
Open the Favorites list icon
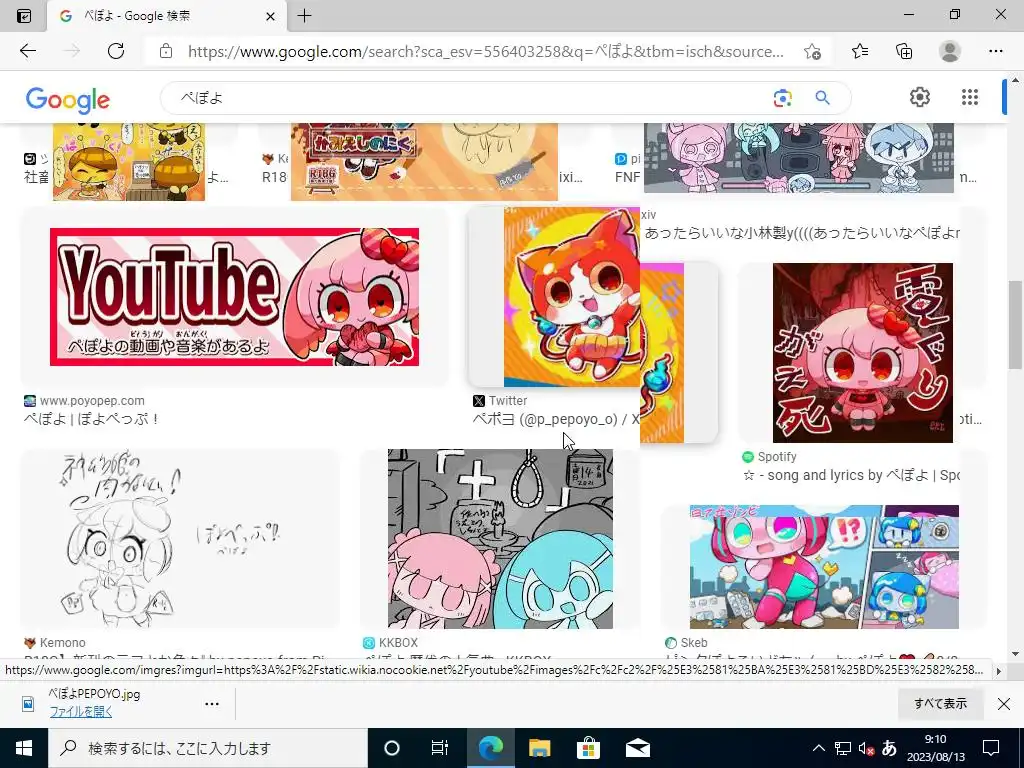tap(860, 51)
